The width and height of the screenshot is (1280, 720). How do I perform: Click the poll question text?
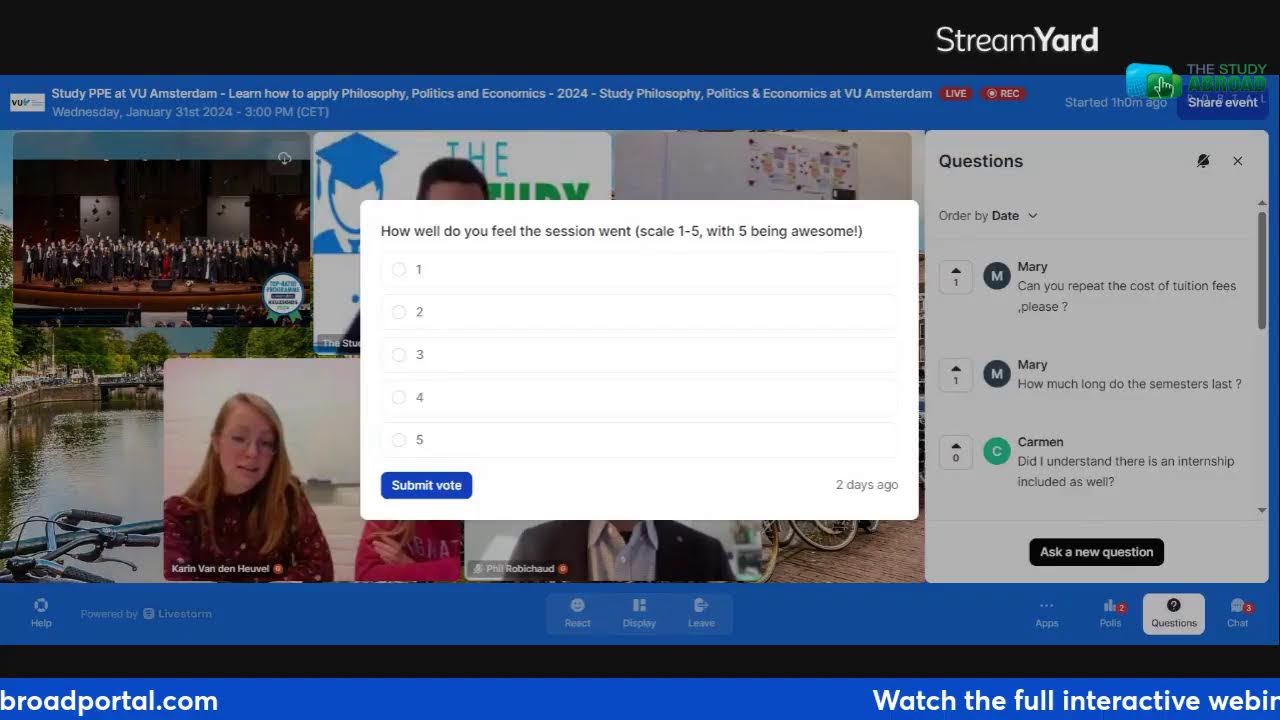coord(621,231)
